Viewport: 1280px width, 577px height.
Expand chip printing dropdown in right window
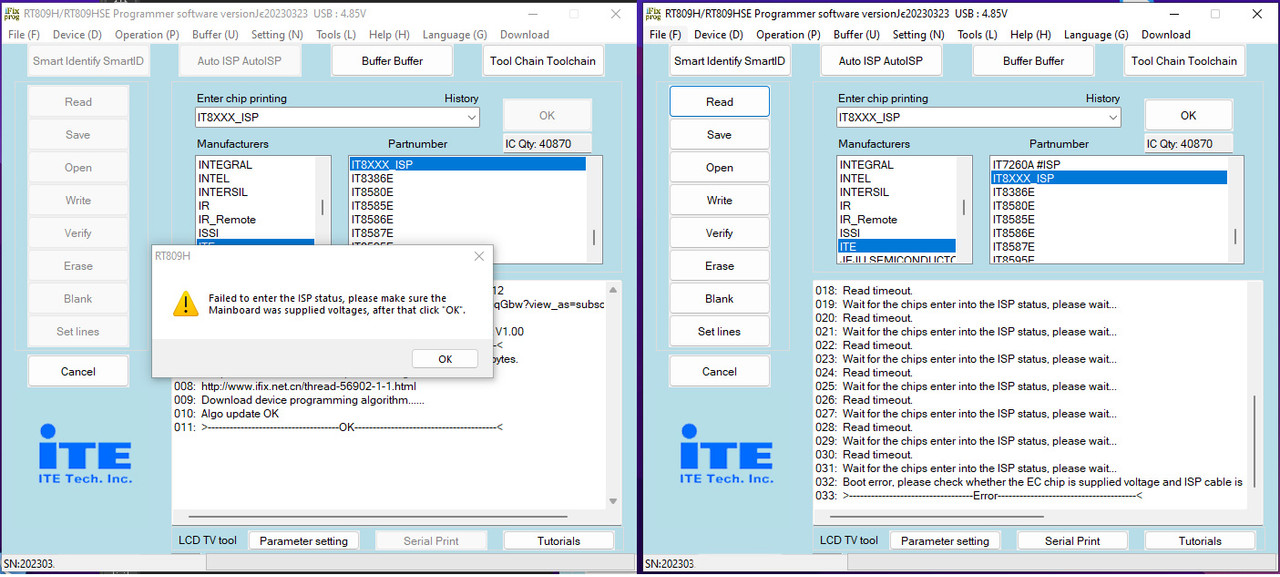[x=1112, y=117]
